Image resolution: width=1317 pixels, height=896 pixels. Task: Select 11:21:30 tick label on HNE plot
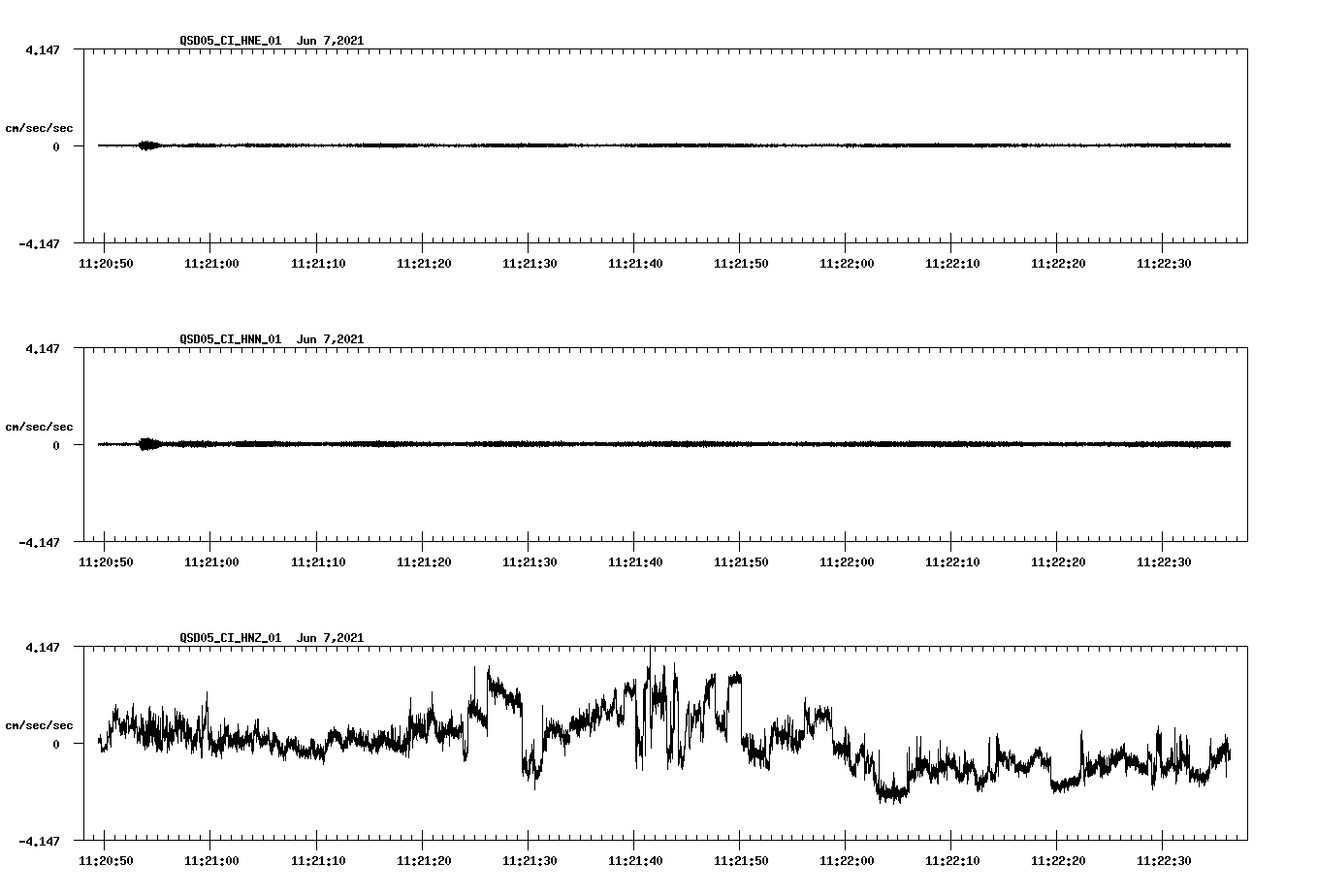(x=528, y=264)
